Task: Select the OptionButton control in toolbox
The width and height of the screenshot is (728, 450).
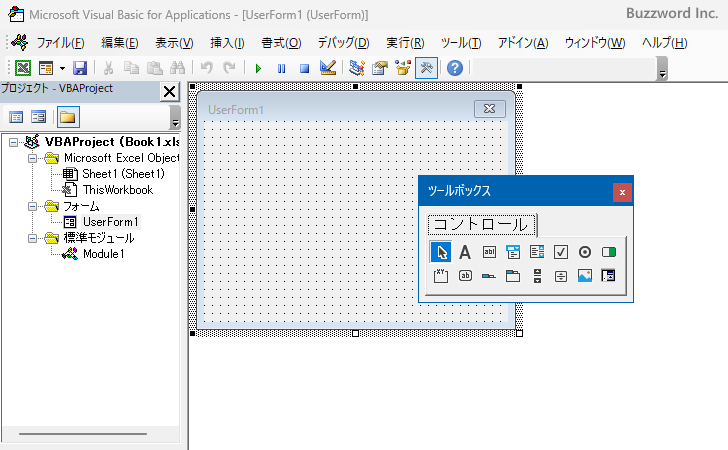Action: coord(585,252)
